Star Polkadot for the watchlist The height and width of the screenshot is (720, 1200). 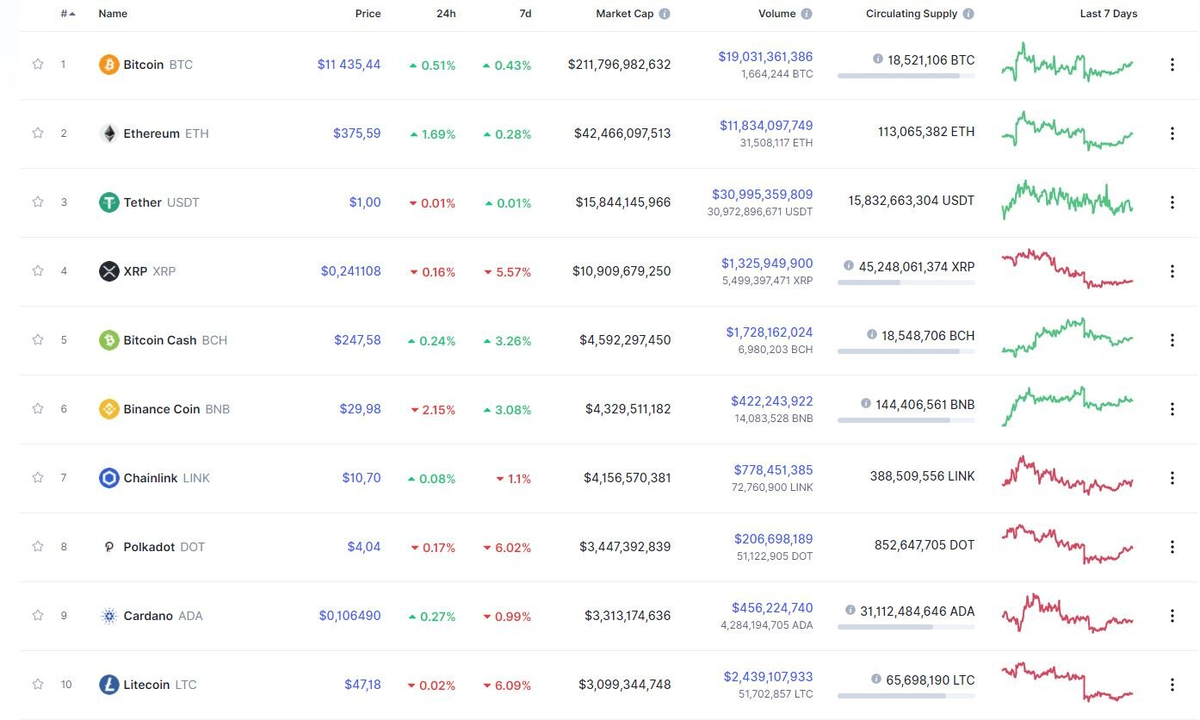pos(38,547)
